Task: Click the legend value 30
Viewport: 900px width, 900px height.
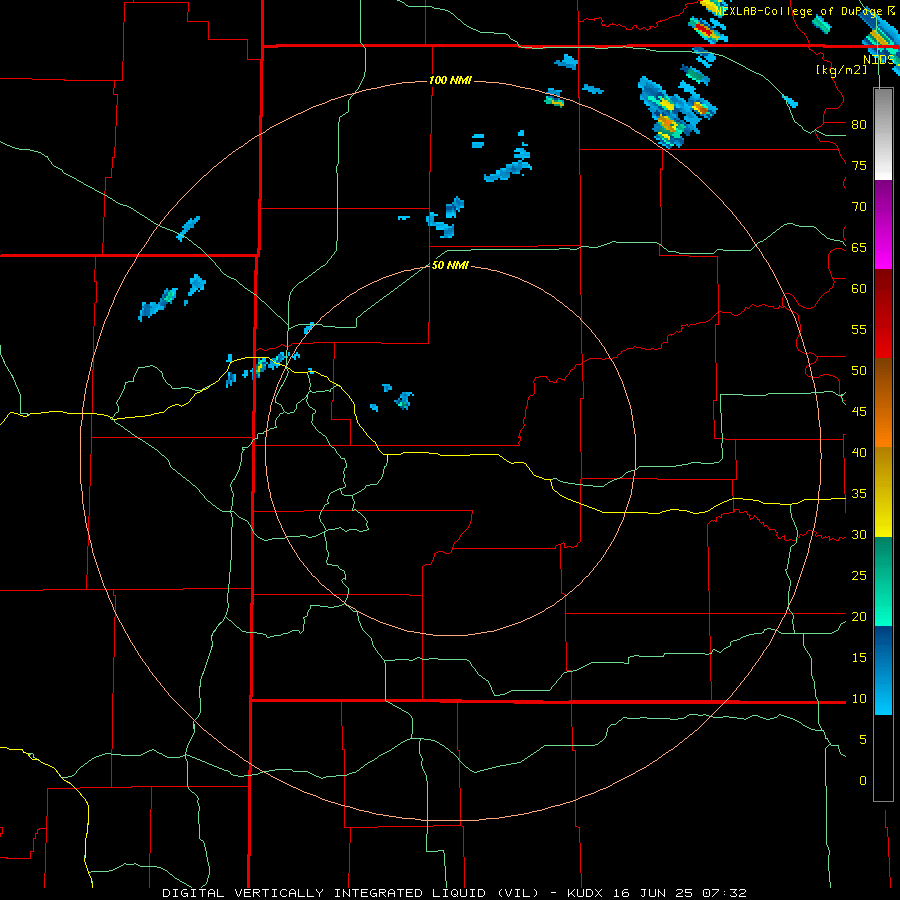Action: tap(859, 535)
